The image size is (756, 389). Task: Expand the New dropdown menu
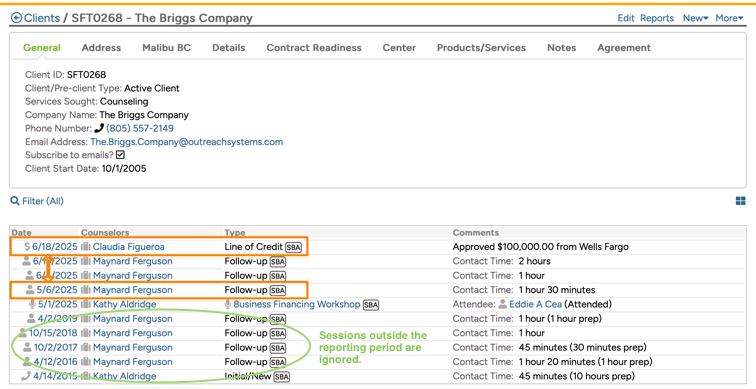(x=695, y=18)
